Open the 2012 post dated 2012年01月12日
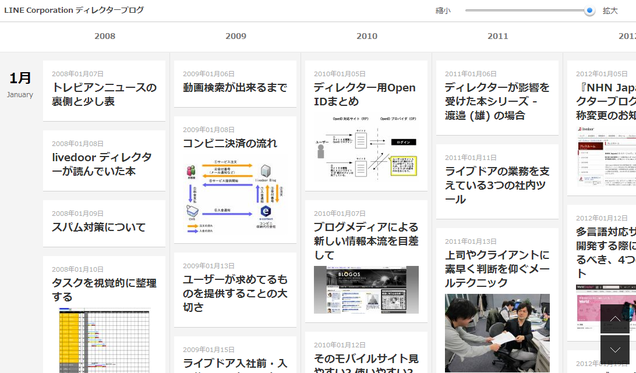 pos(606,253)
